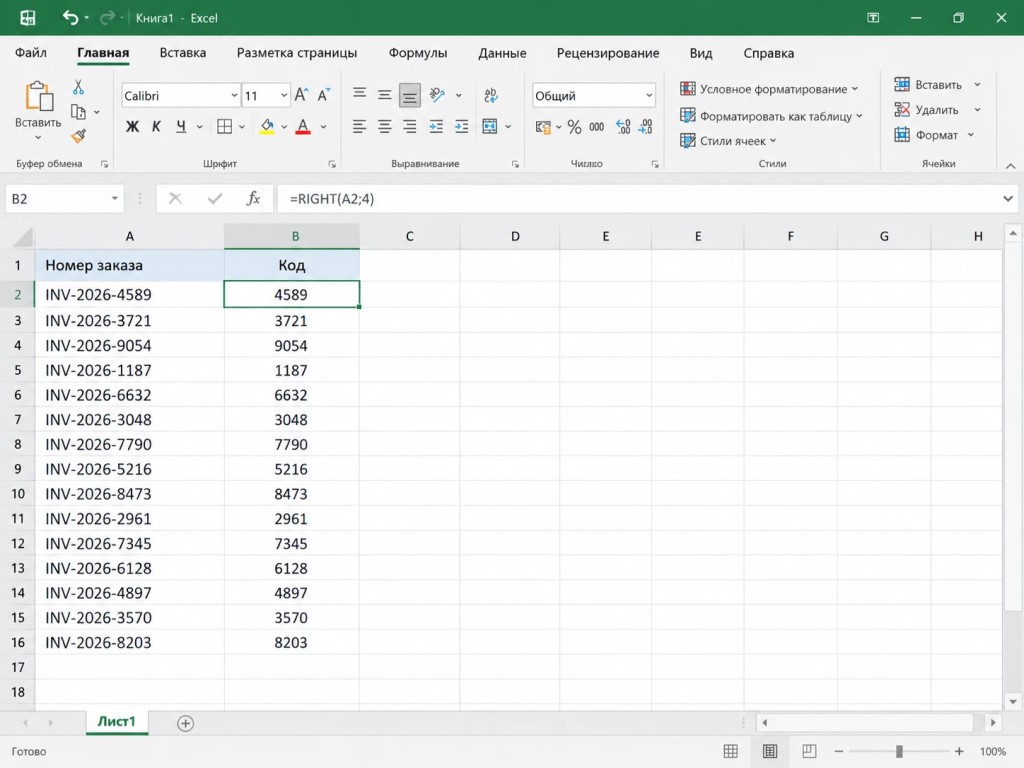Click the Стили ячеек button
Screen dimensions: 1024x768
click(728, 141)
